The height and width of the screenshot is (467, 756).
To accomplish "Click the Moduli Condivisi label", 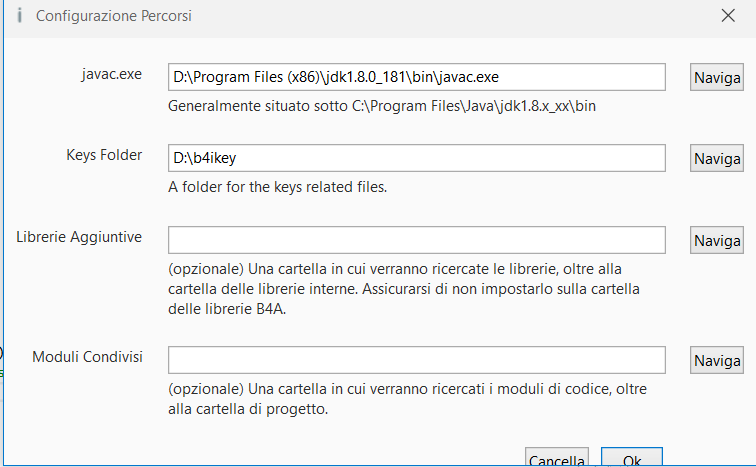I will click(x=87, y=357).
